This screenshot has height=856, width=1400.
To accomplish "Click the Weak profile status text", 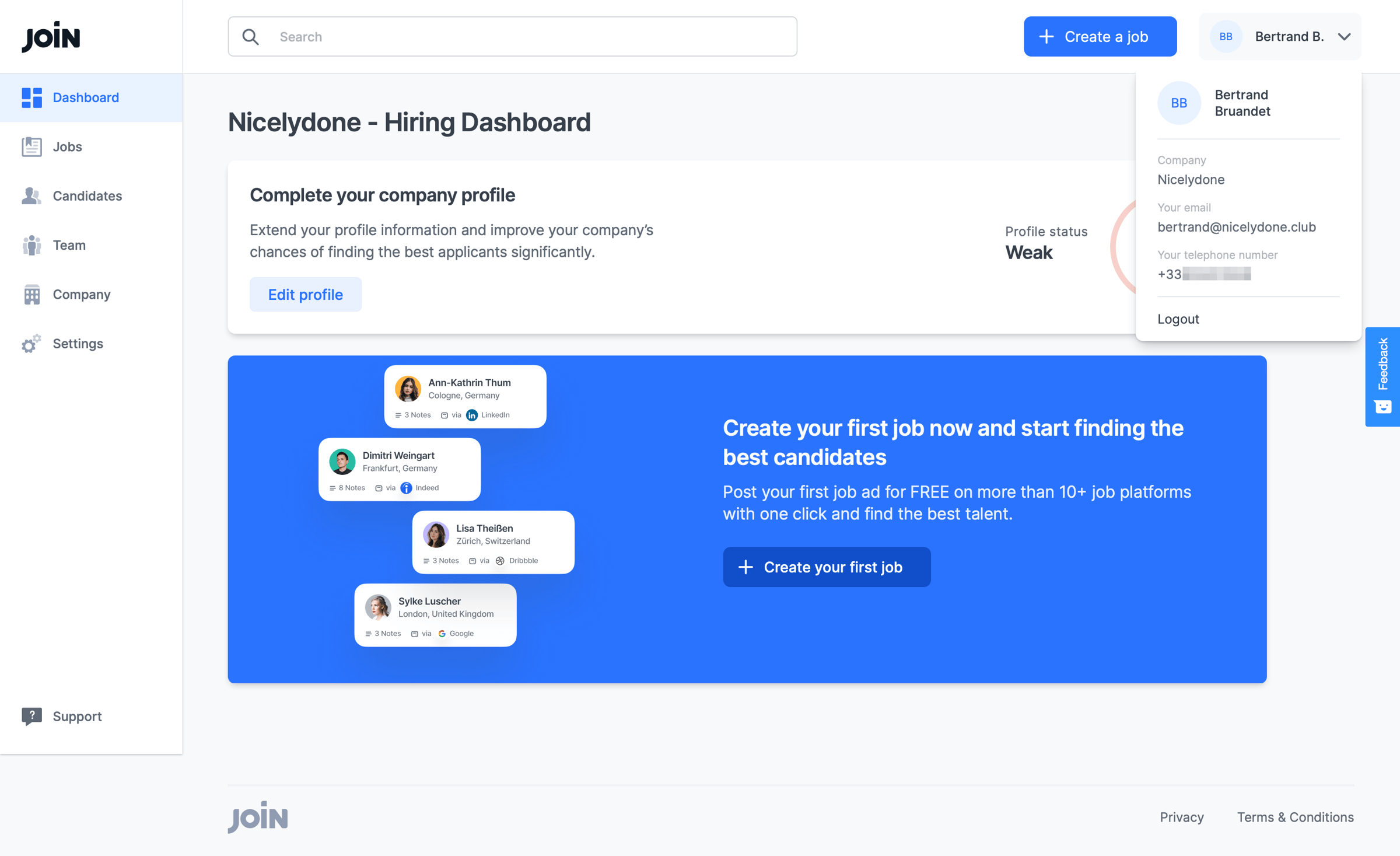I will [x=1029, y=253].
